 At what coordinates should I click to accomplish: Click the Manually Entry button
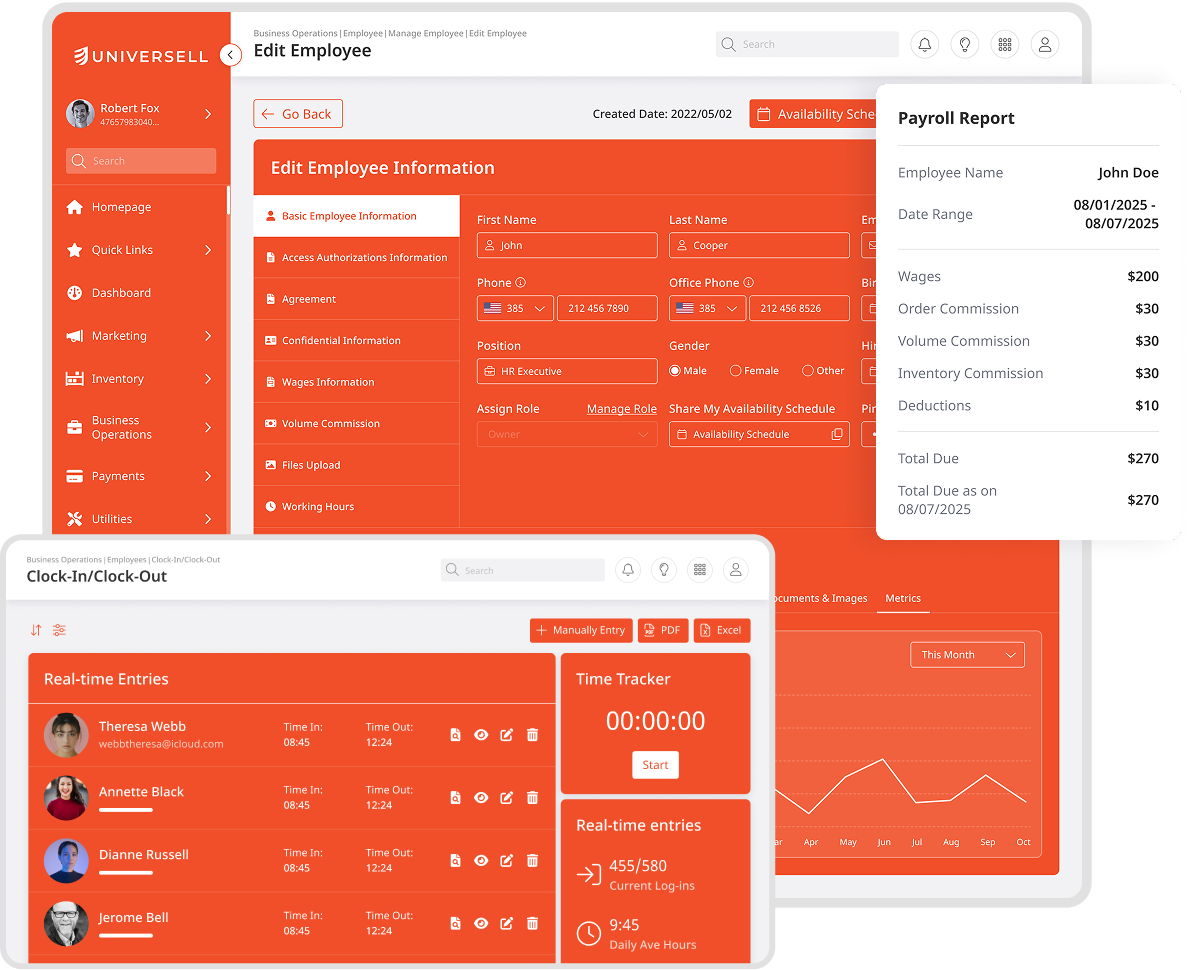[x=581, y=630]
